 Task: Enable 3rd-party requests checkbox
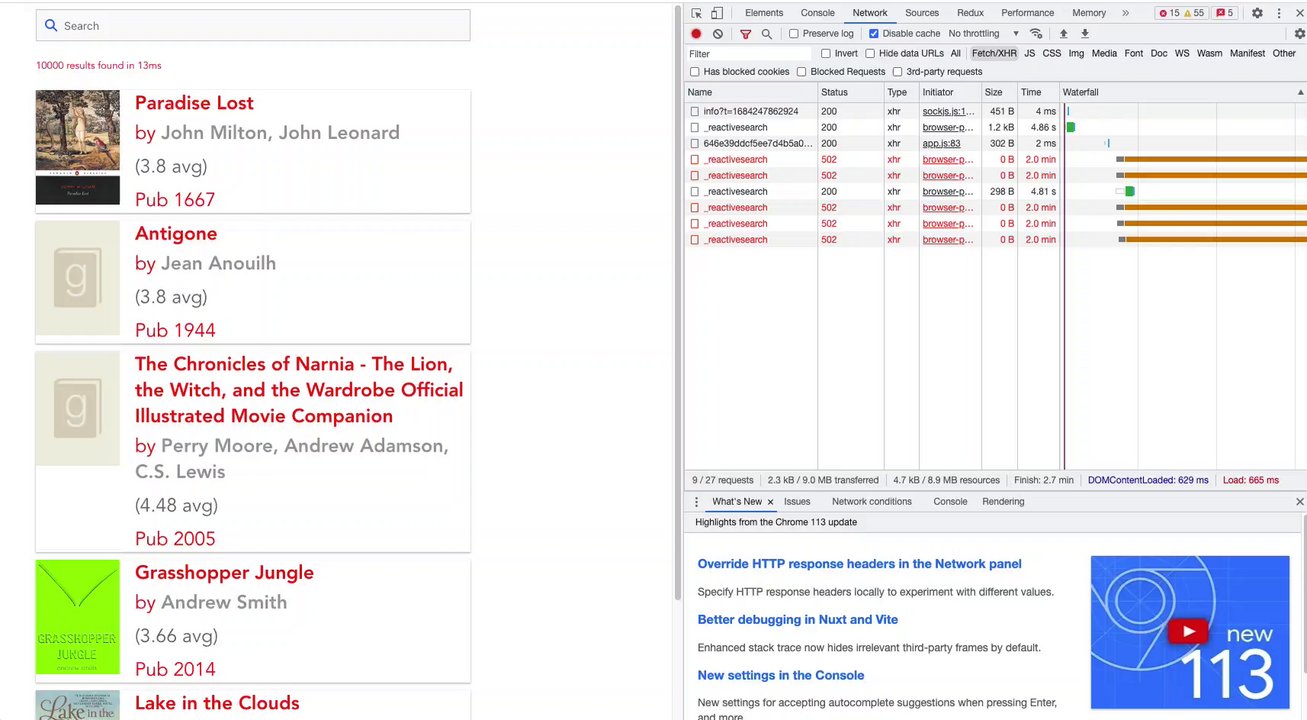(x=898, y=72)
